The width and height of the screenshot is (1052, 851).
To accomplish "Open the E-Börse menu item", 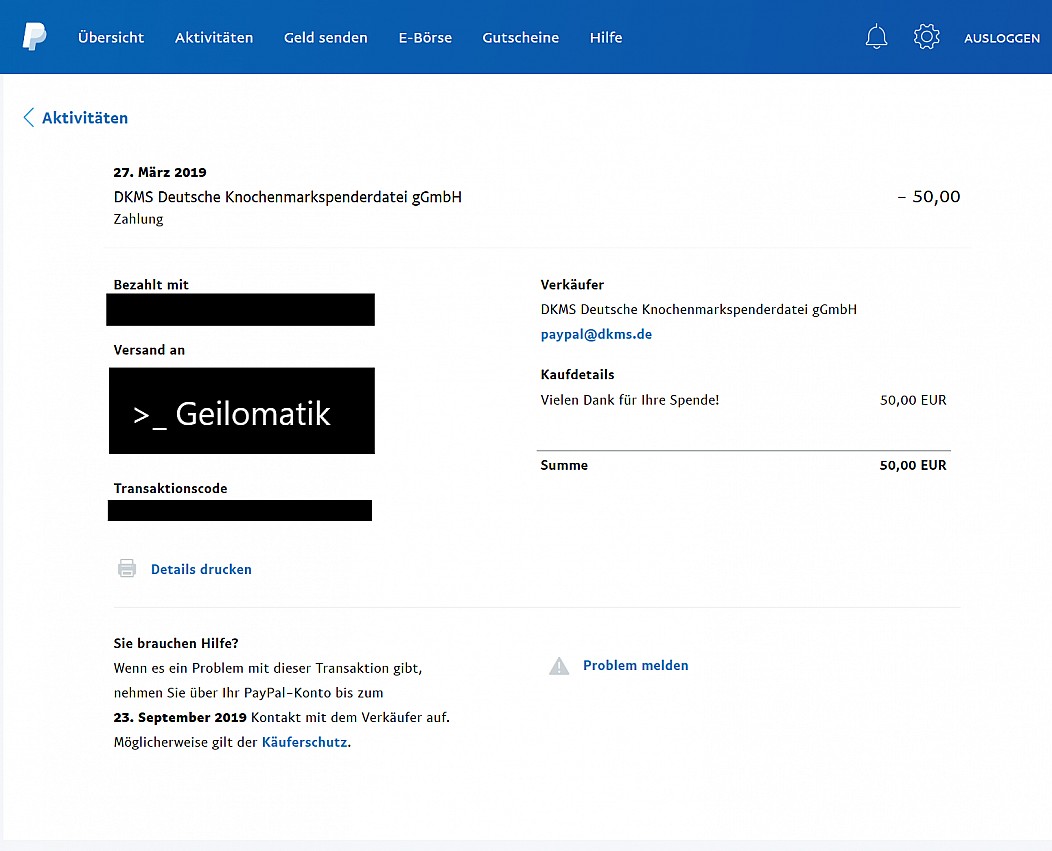I will (x=425, y=38).
